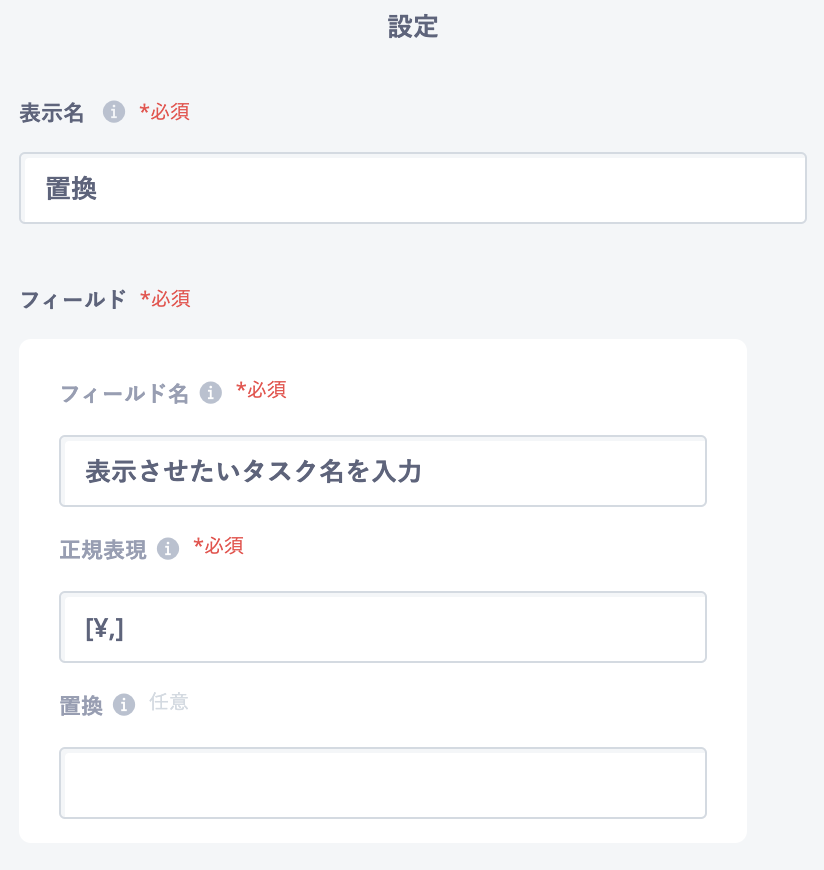Click the 正規表現 label text
Screen dimensions: 824x870
(x=103, y=550)
